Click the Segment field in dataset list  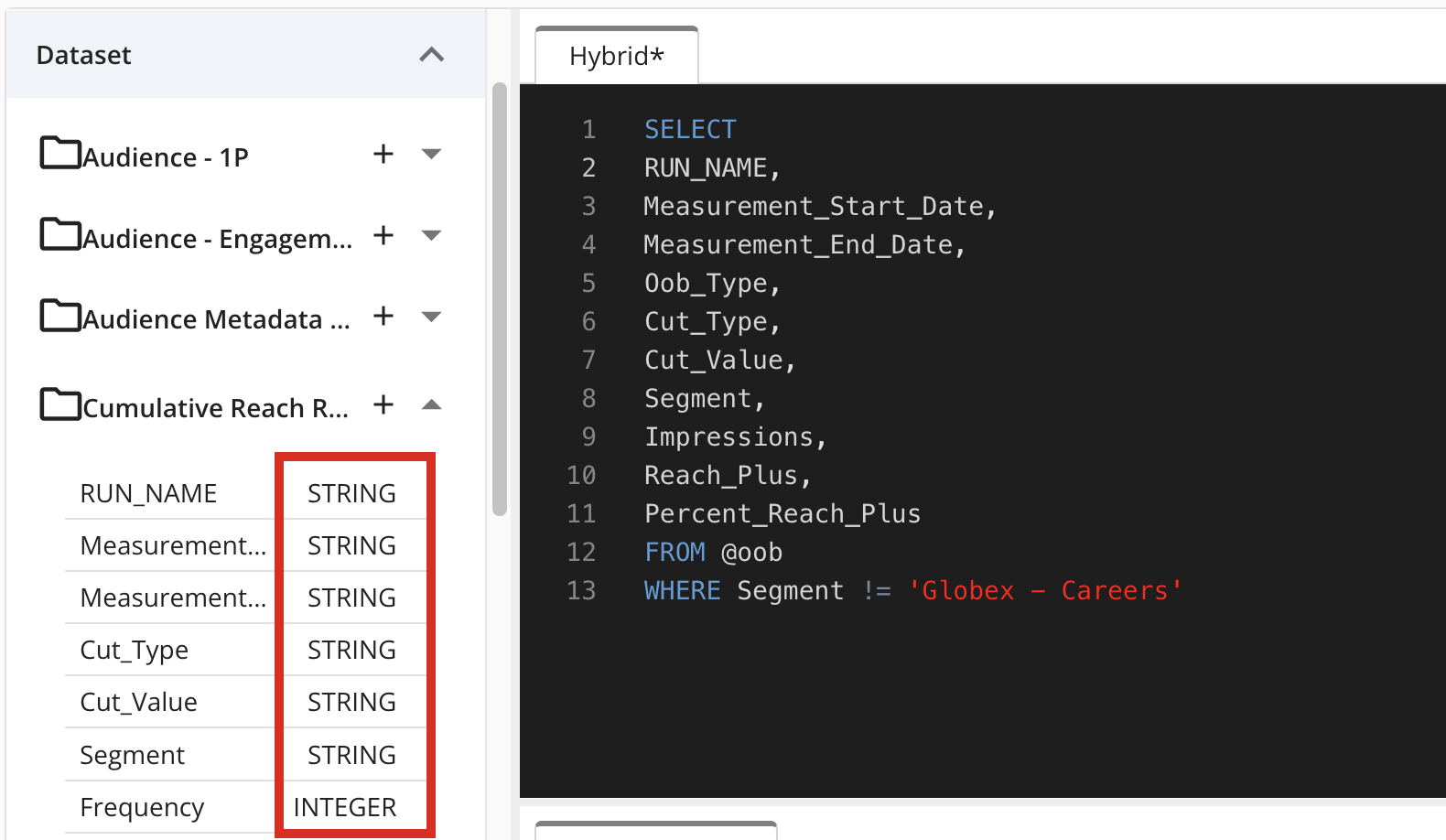[133, 756]
